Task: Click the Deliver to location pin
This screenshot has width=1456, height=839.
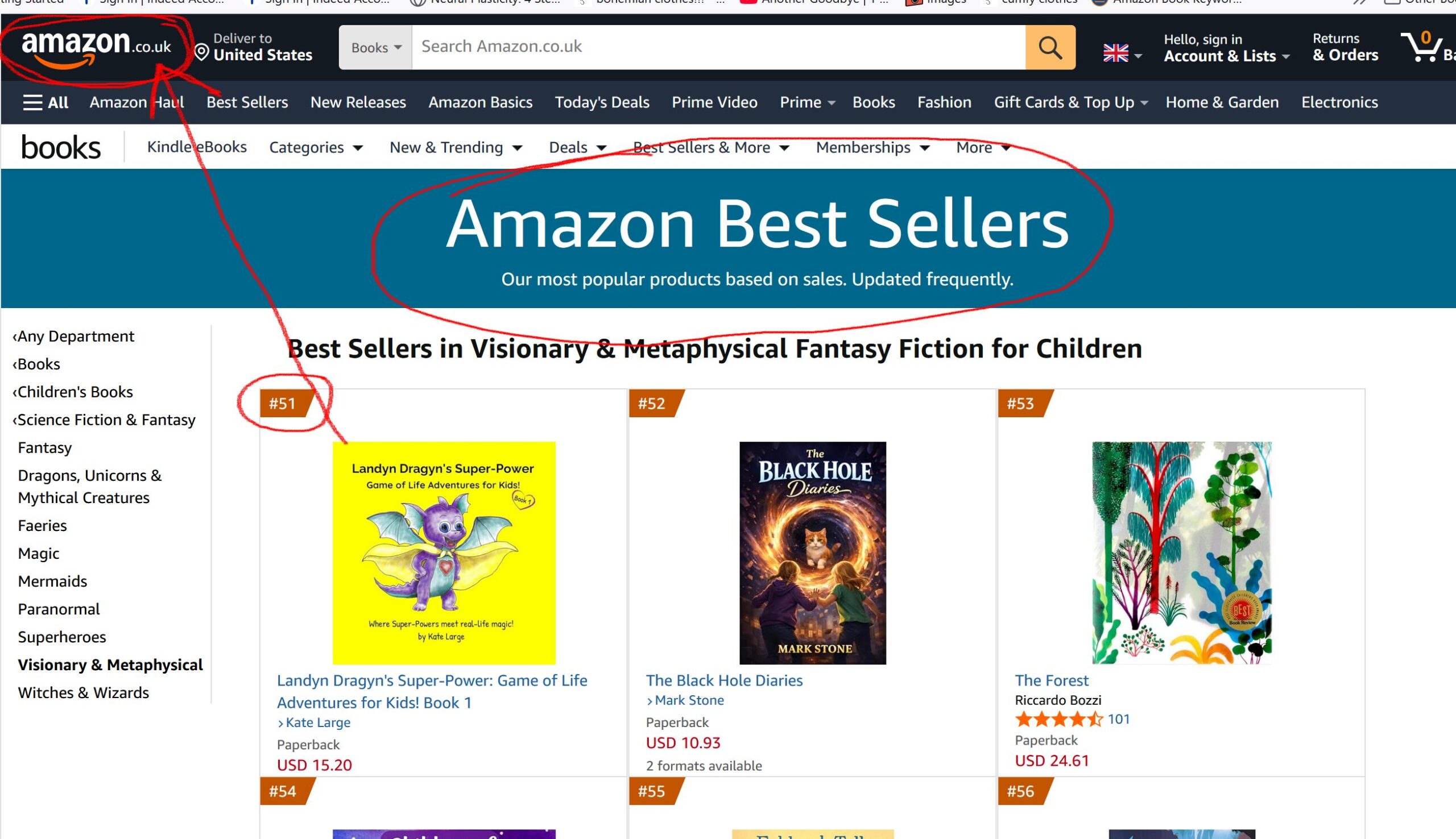Action: pyautogui.click(x=201, y=52)
